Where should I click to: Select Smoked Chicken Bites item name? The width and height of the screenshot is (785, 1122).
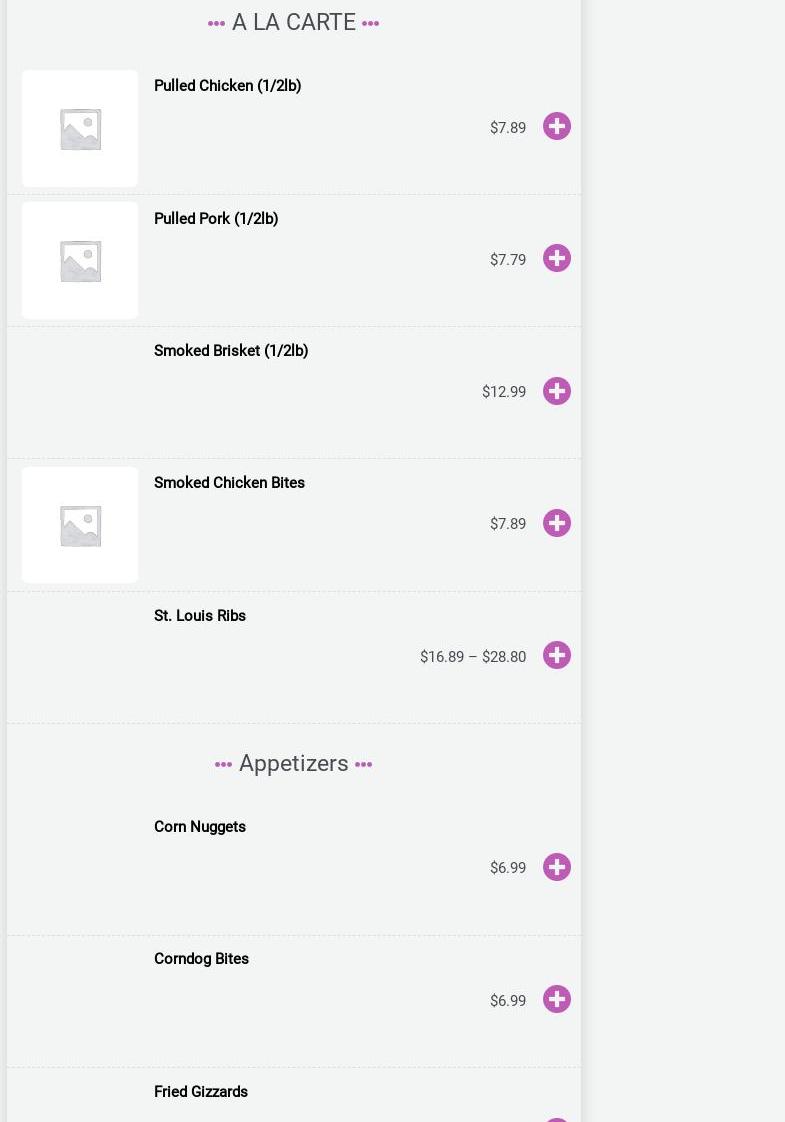pyautogui.click(x=229, y=483)
